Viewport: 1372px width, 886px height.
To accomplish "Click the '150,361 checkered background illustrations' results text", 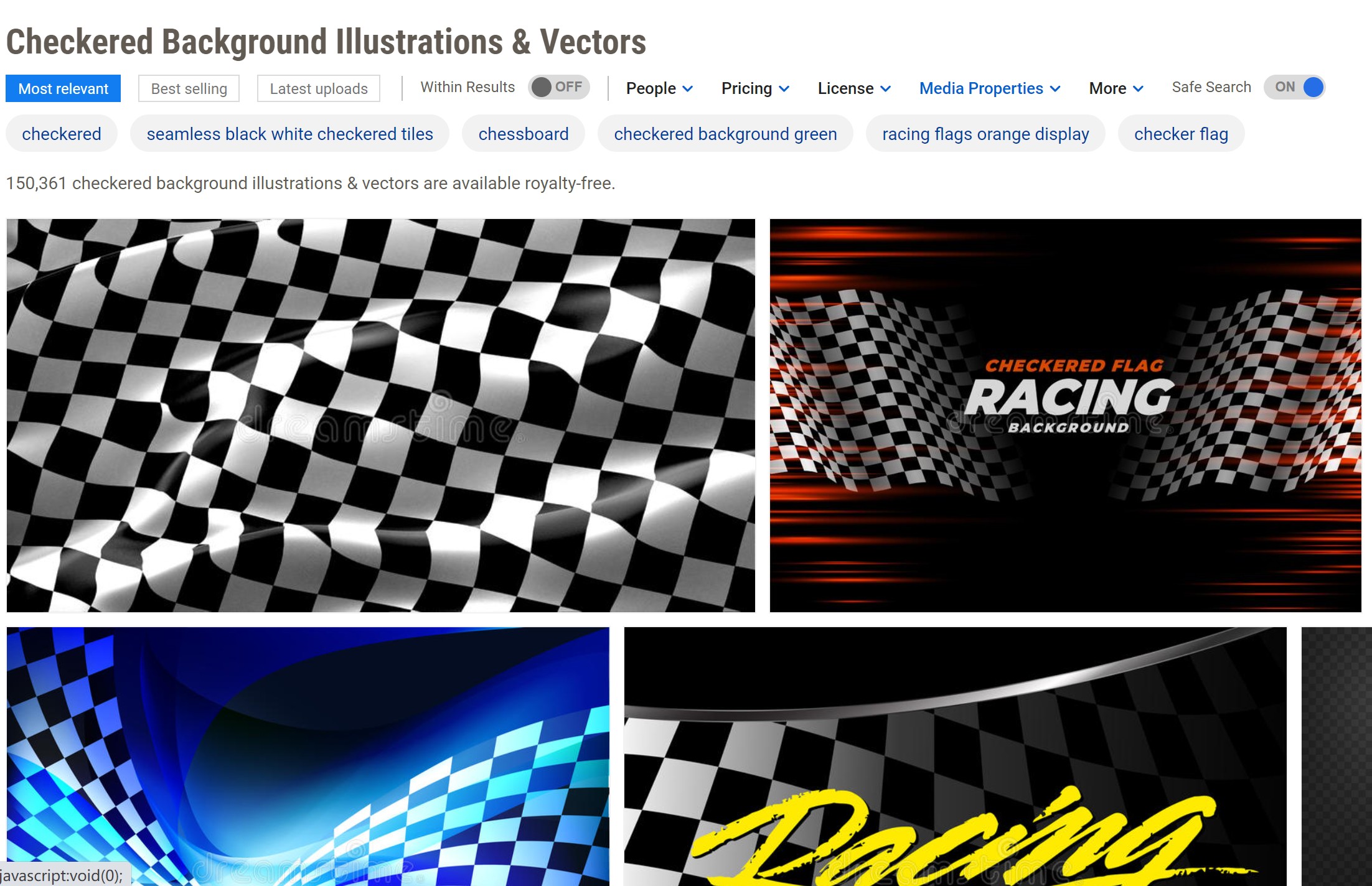I will (x=311, y=184).
